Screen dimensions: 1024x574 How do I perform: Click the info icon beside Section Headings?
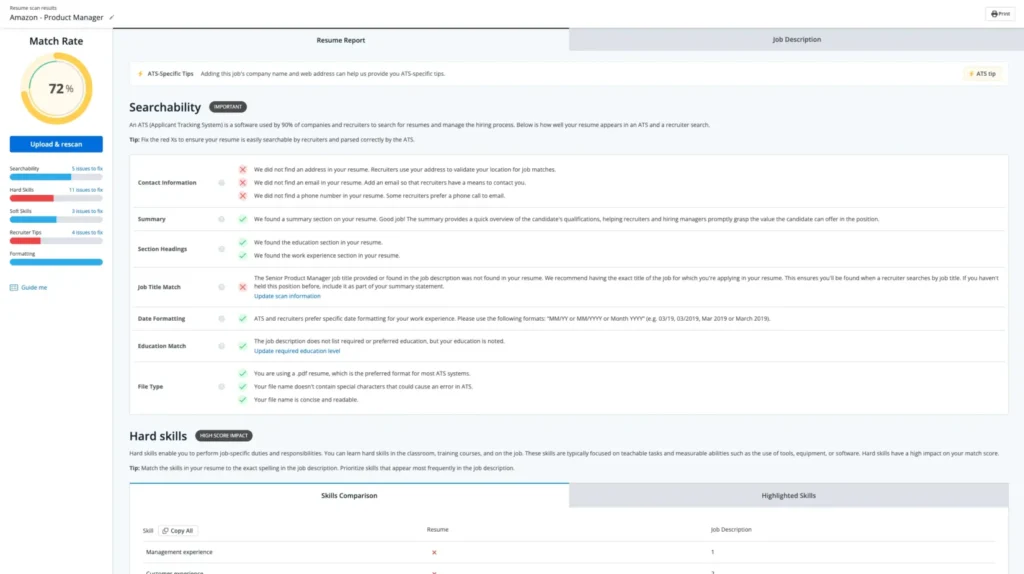[x=221, y=249]
